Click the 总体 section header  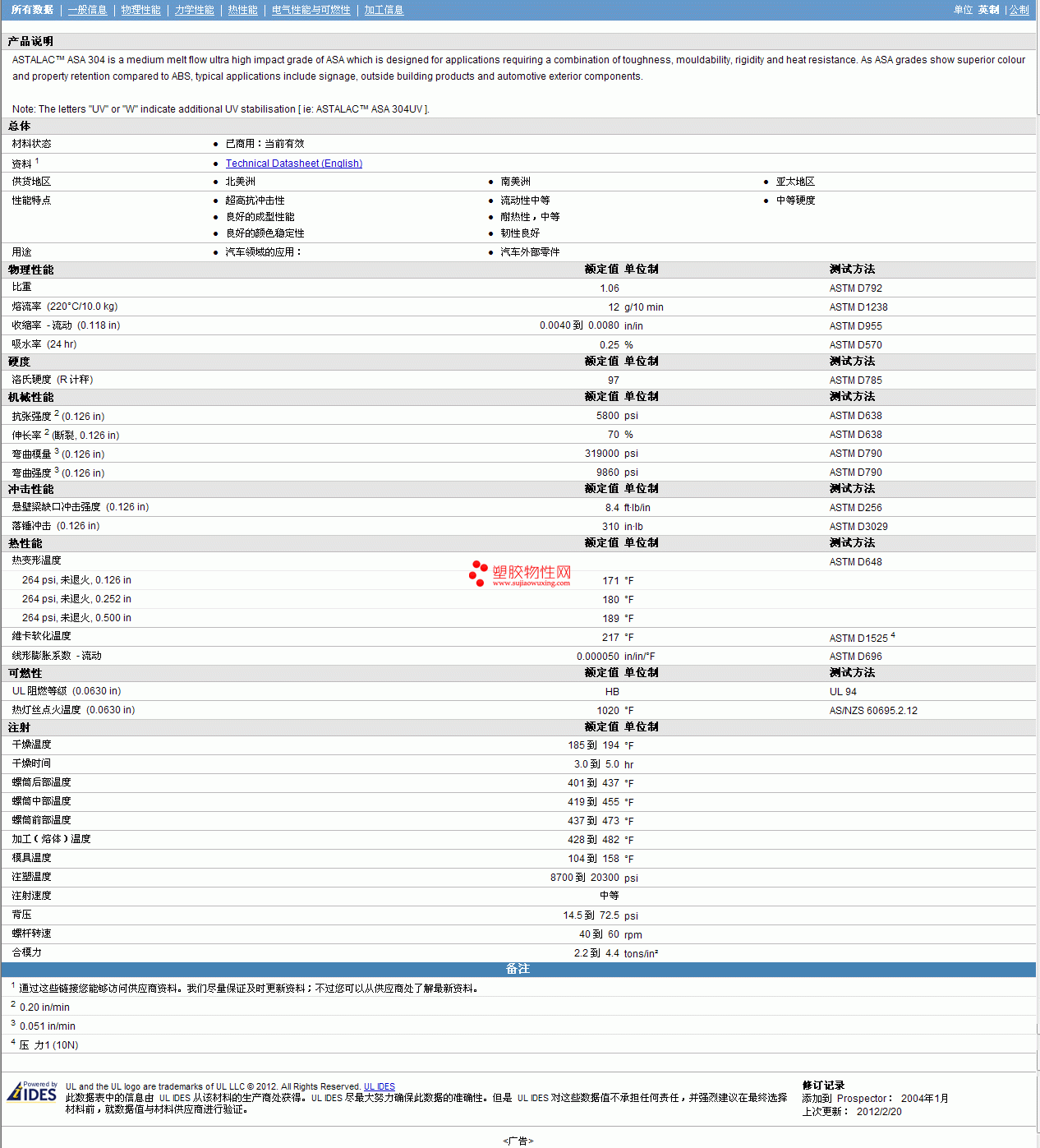19,126
